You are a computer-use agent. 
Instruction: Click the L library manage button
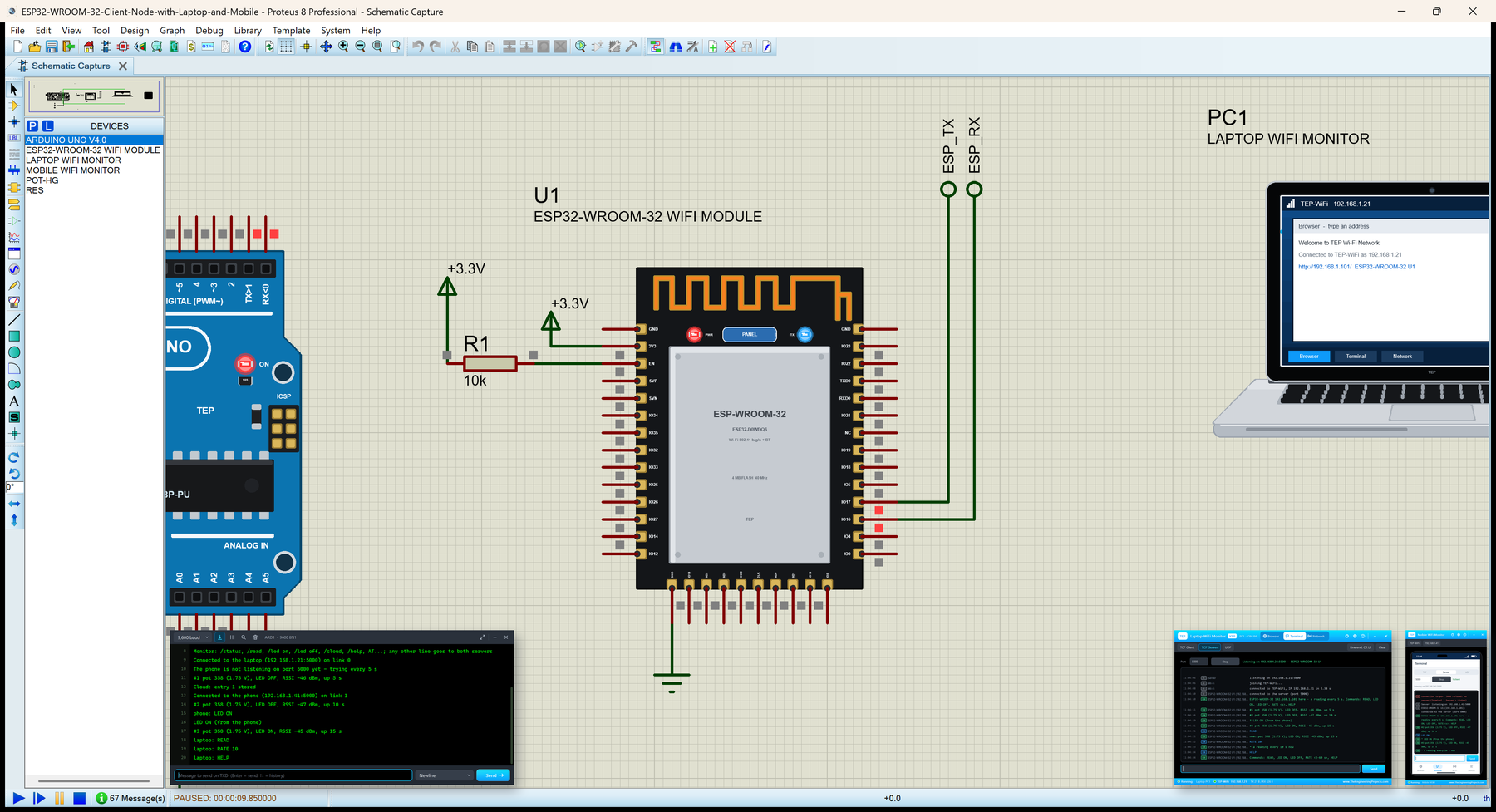[x=48, y=125]
